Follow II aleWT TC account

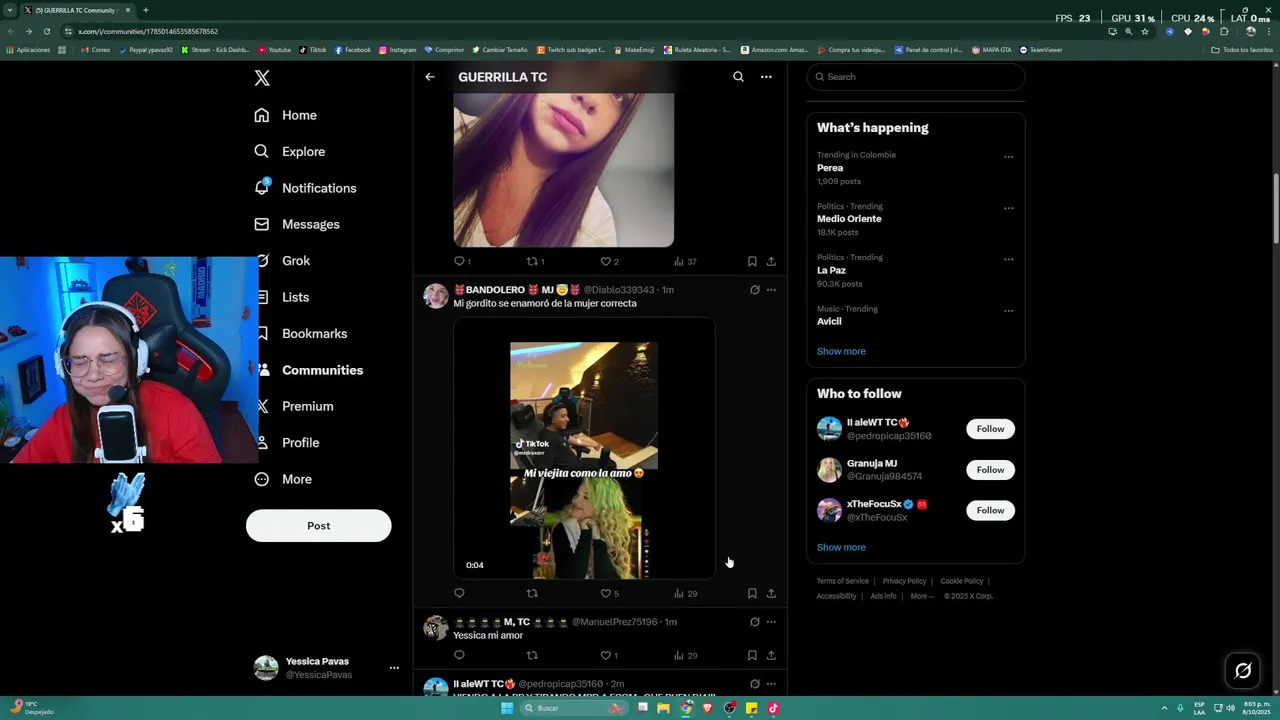click(990, 429)
